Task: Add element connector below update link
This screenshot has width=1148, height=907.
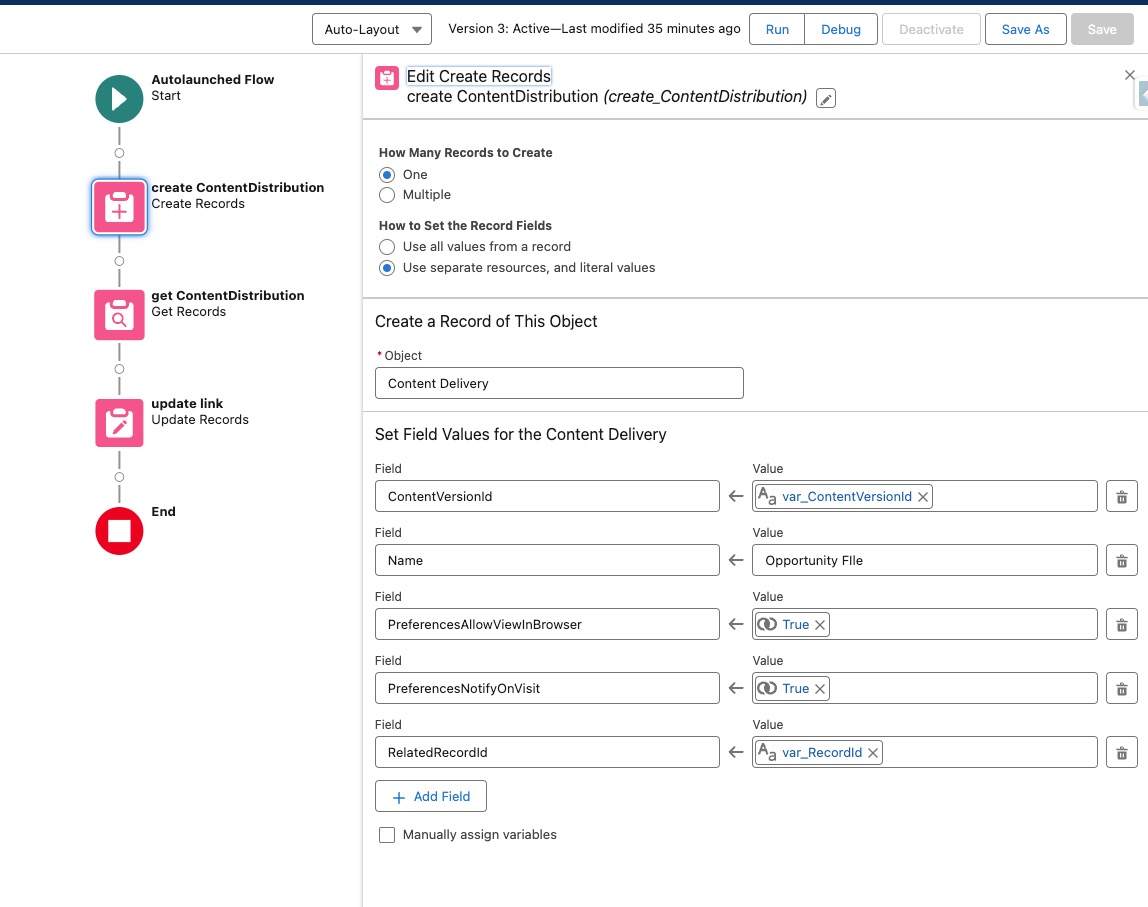Action: pyautogui.click(x=119, y=477)
